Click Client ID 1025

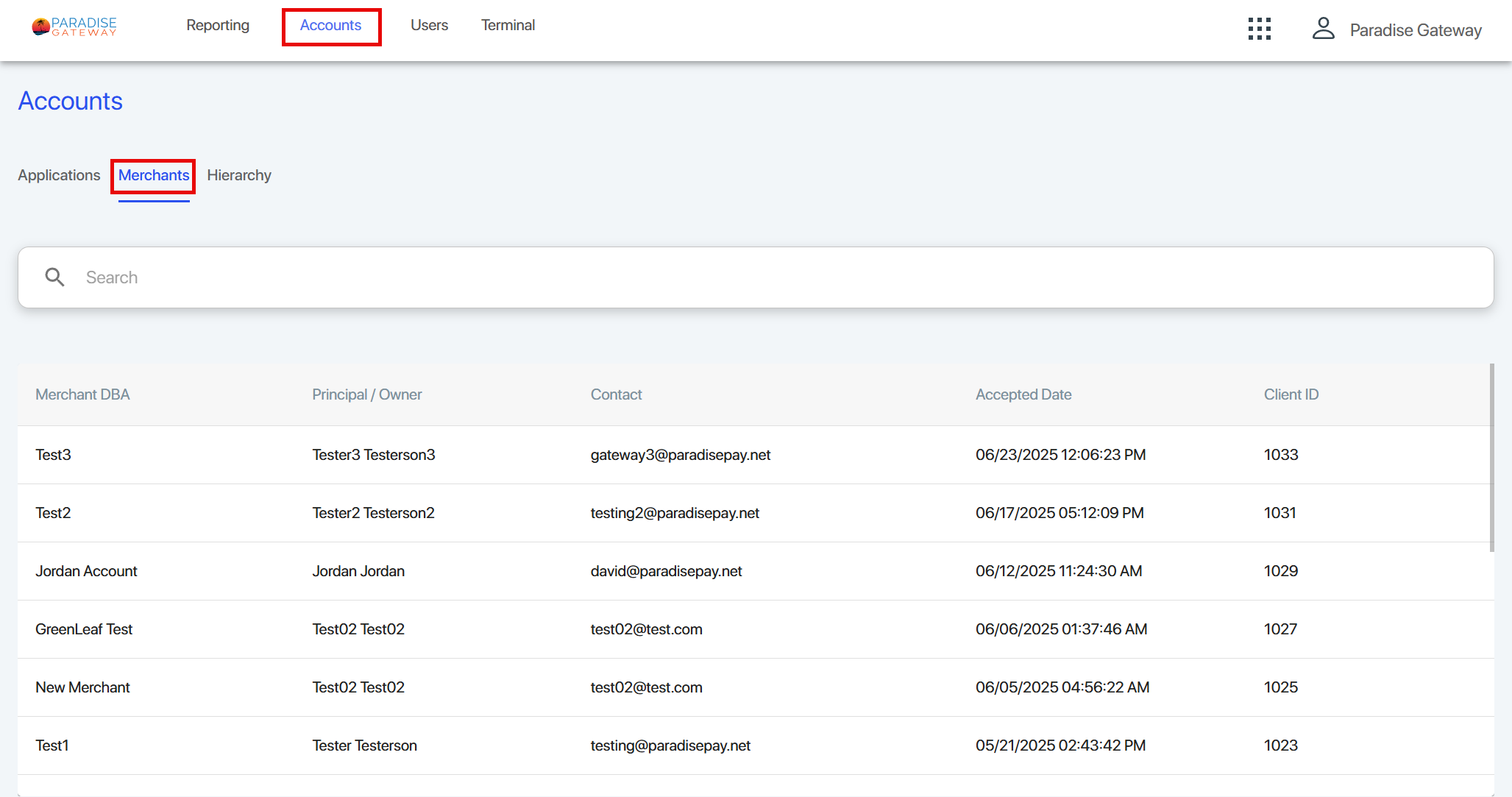(x=1281, y=687)
